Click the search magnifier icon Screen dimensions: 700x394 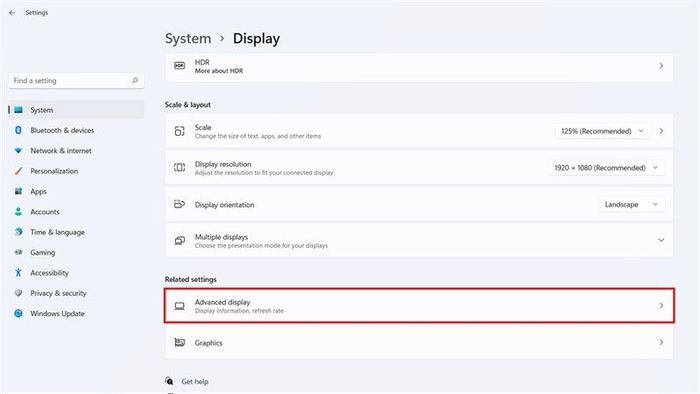coord(135,81)
